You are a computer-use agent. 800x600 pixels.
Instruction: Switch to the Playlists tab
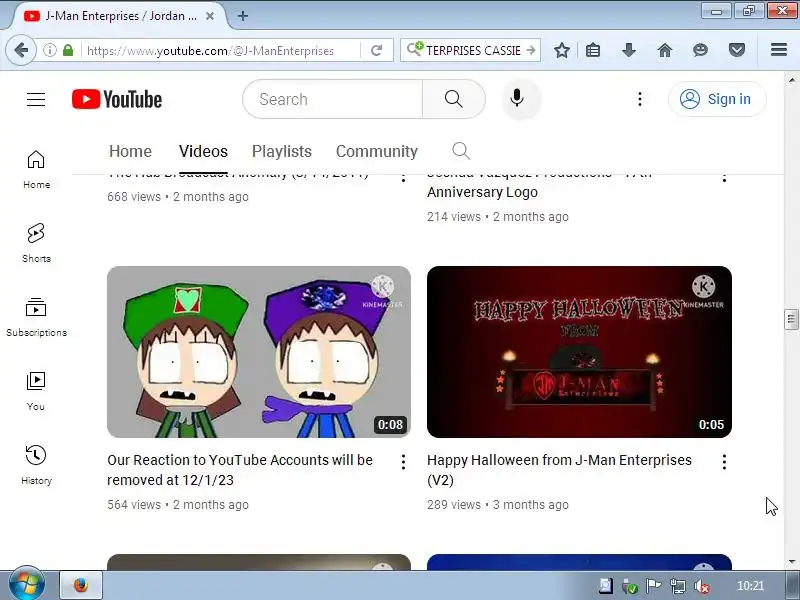pos(282,151)
